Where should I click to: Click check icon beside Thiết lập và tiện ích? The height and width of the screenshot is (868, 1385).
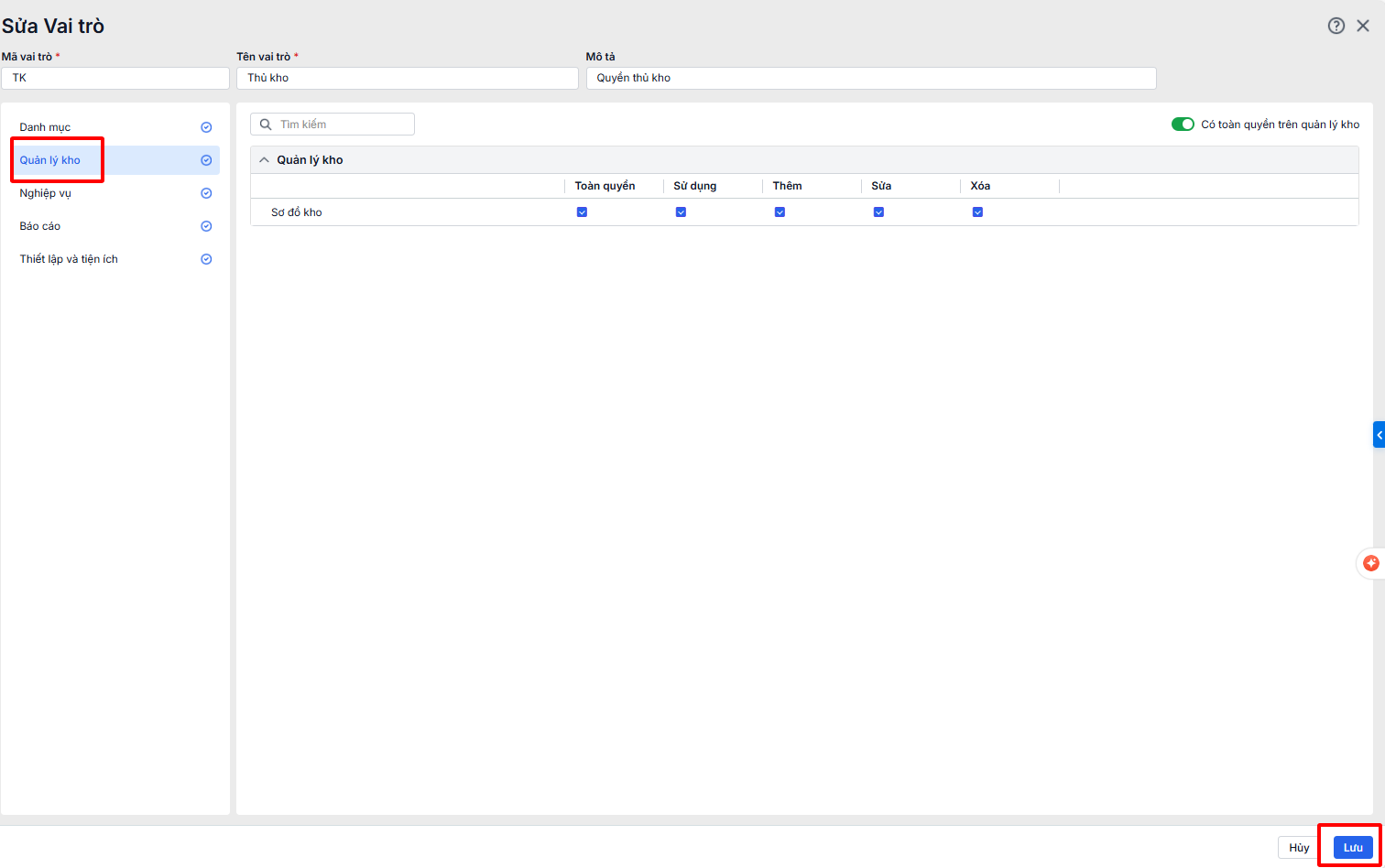click(206, 259)
